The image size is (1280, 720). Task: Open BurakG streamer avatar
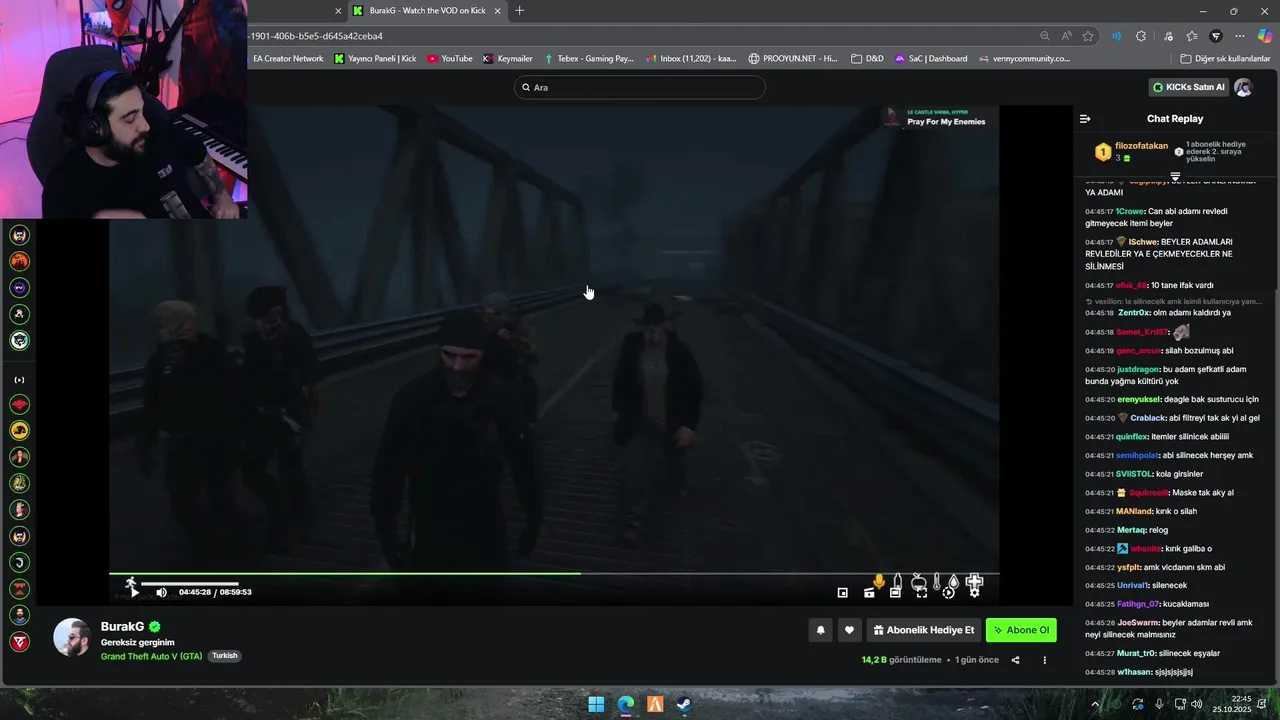pyautogui.click(x=72, y=637)
